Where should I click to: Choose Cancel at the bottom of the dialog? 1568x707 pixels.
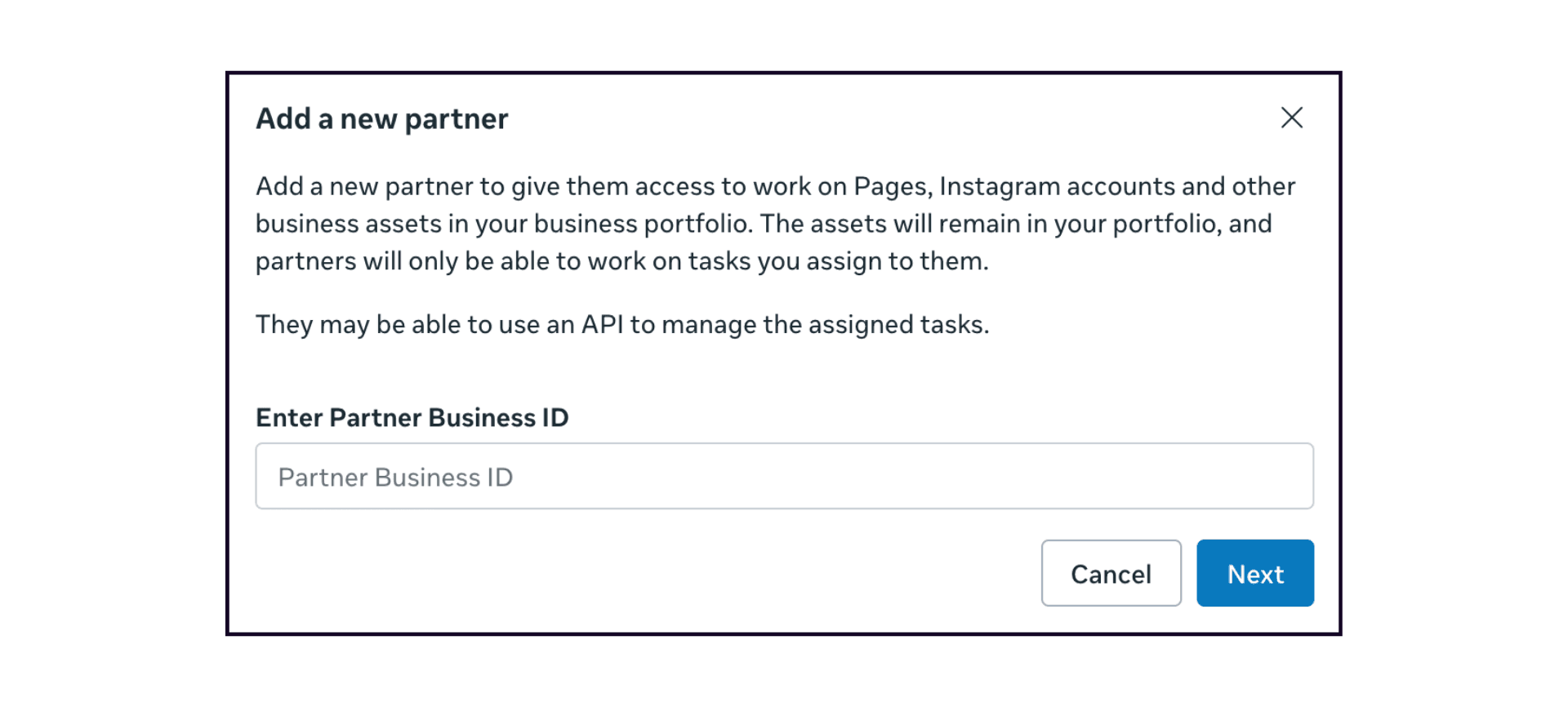1111,573
